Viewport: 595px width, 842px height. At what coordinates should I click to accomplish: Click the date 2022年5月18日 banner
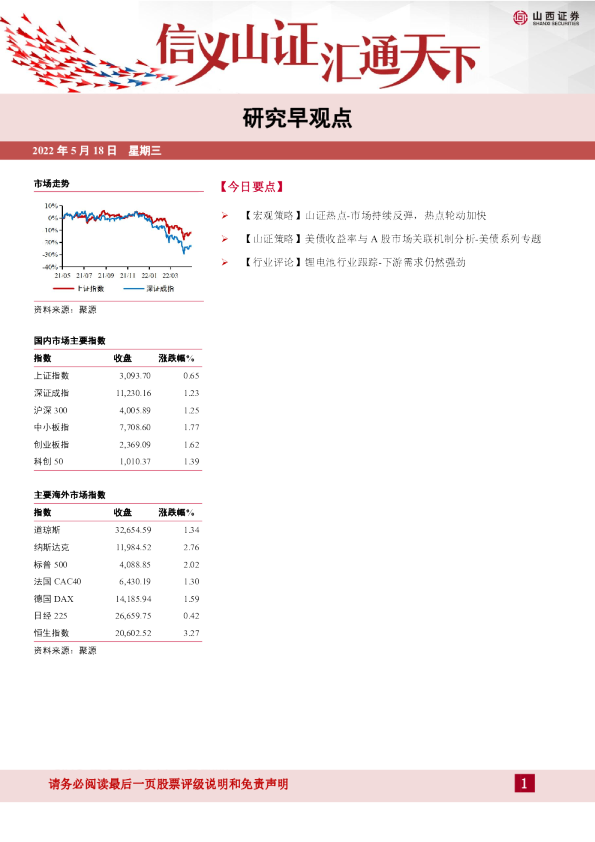75,151
